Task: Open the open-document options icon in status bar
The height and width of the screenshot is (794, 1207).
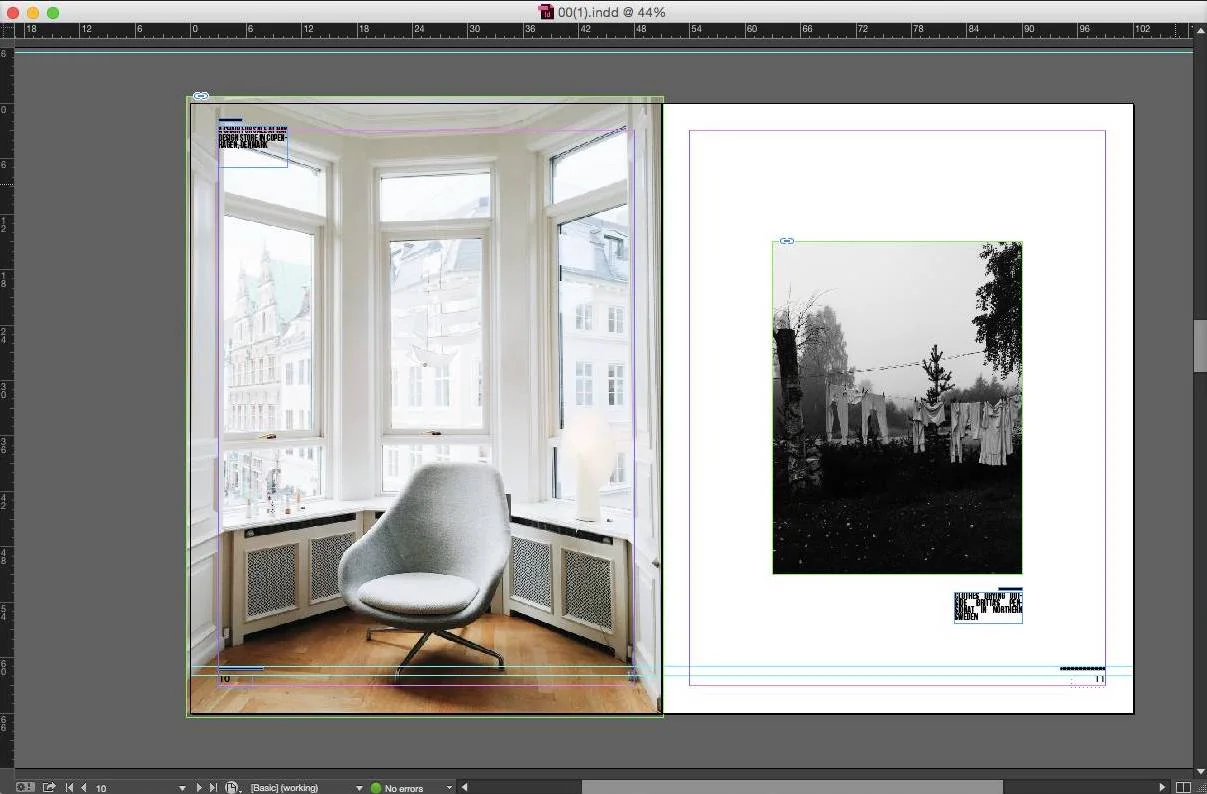Action: (x=233, y=788)
